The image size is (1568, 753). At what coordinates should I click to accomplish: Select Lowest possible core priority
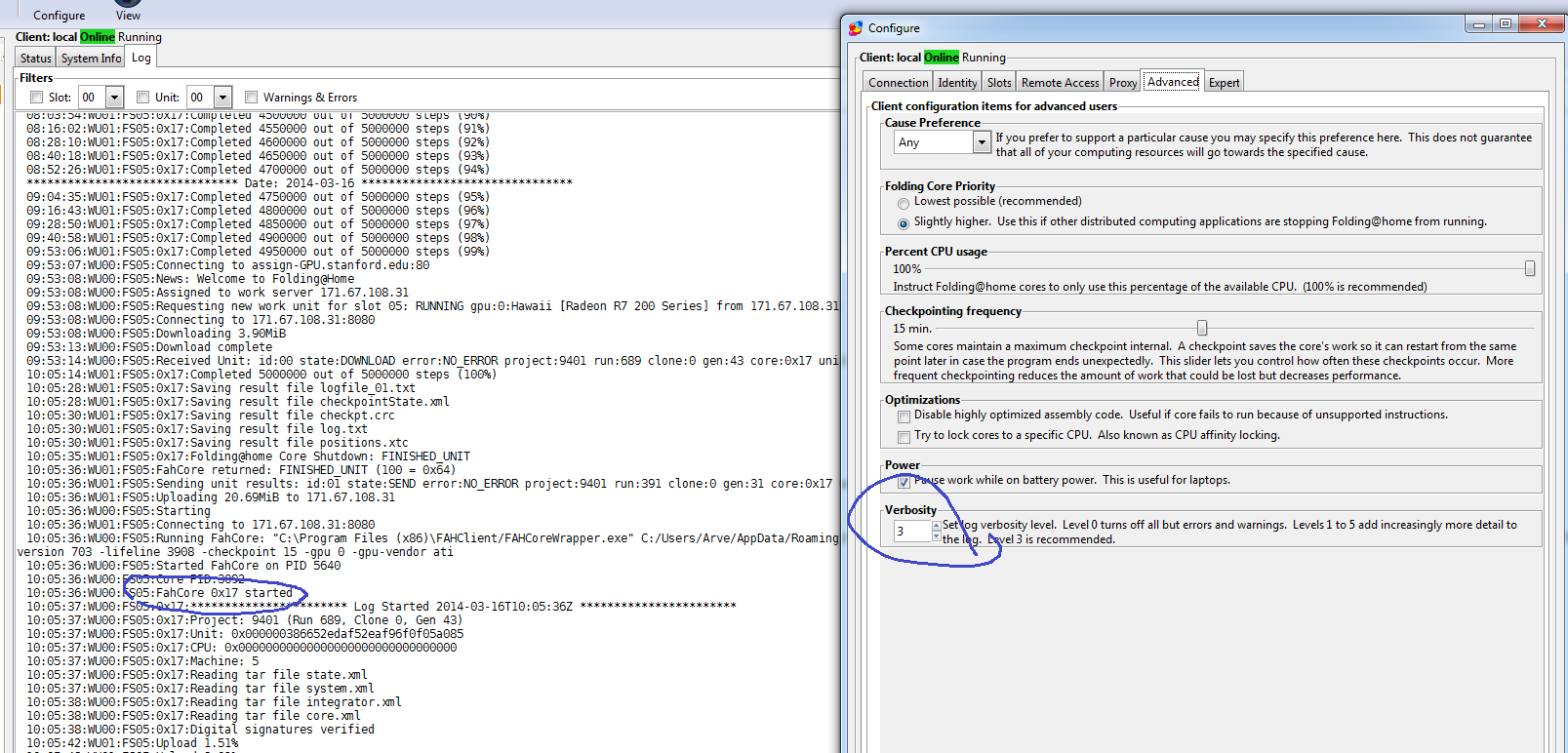pos(904,203)
